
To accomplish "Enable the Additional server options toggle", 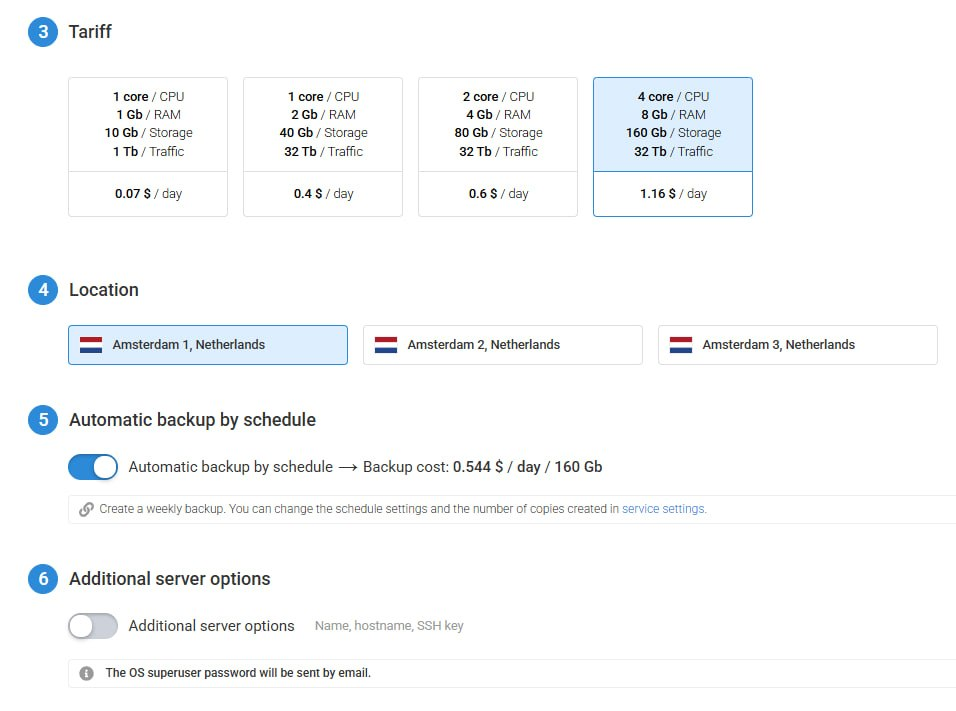I will (x=93, y=626).
